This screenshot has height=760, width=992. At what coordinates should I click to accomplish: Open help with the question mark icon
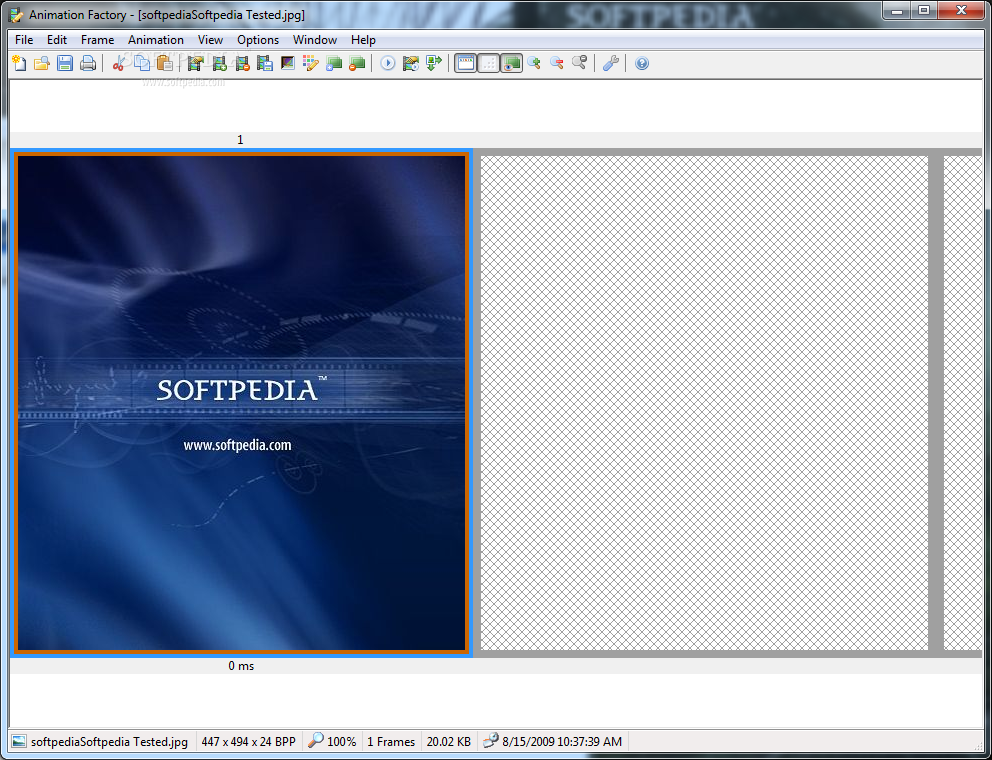642,63
